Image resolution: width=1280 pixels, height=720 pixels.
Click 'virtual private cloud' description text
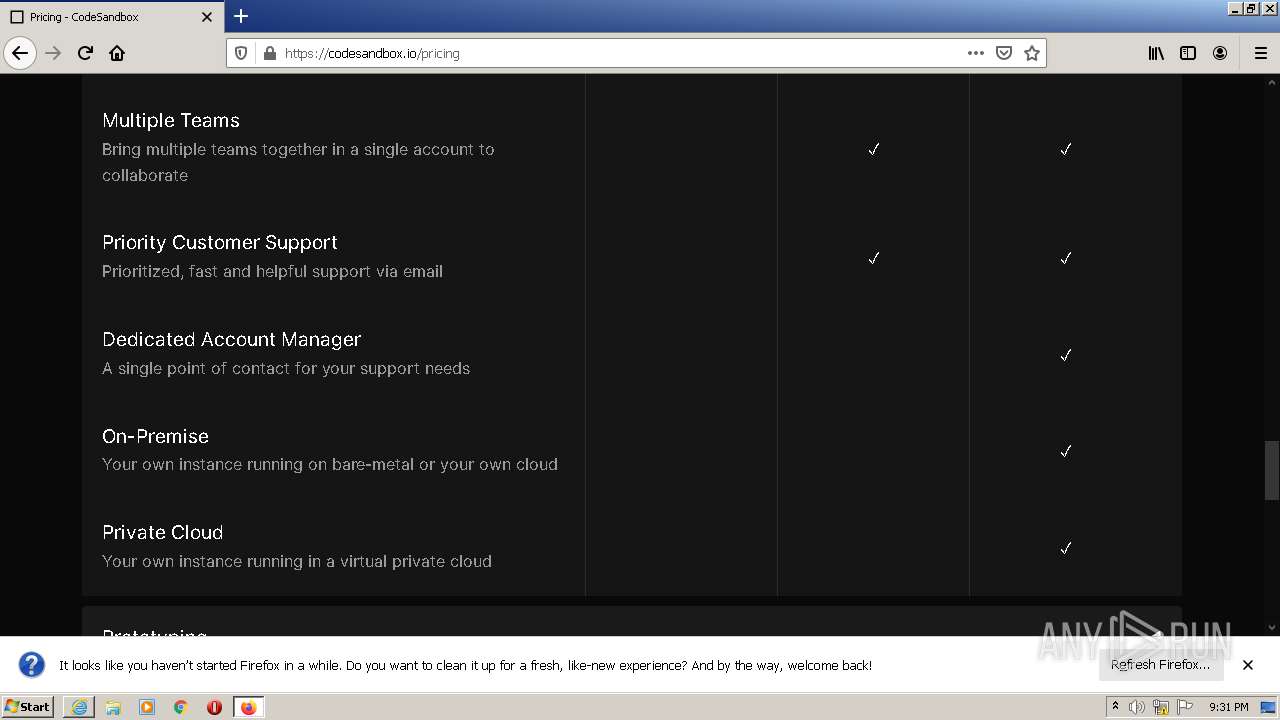click(x=297, y=561)
